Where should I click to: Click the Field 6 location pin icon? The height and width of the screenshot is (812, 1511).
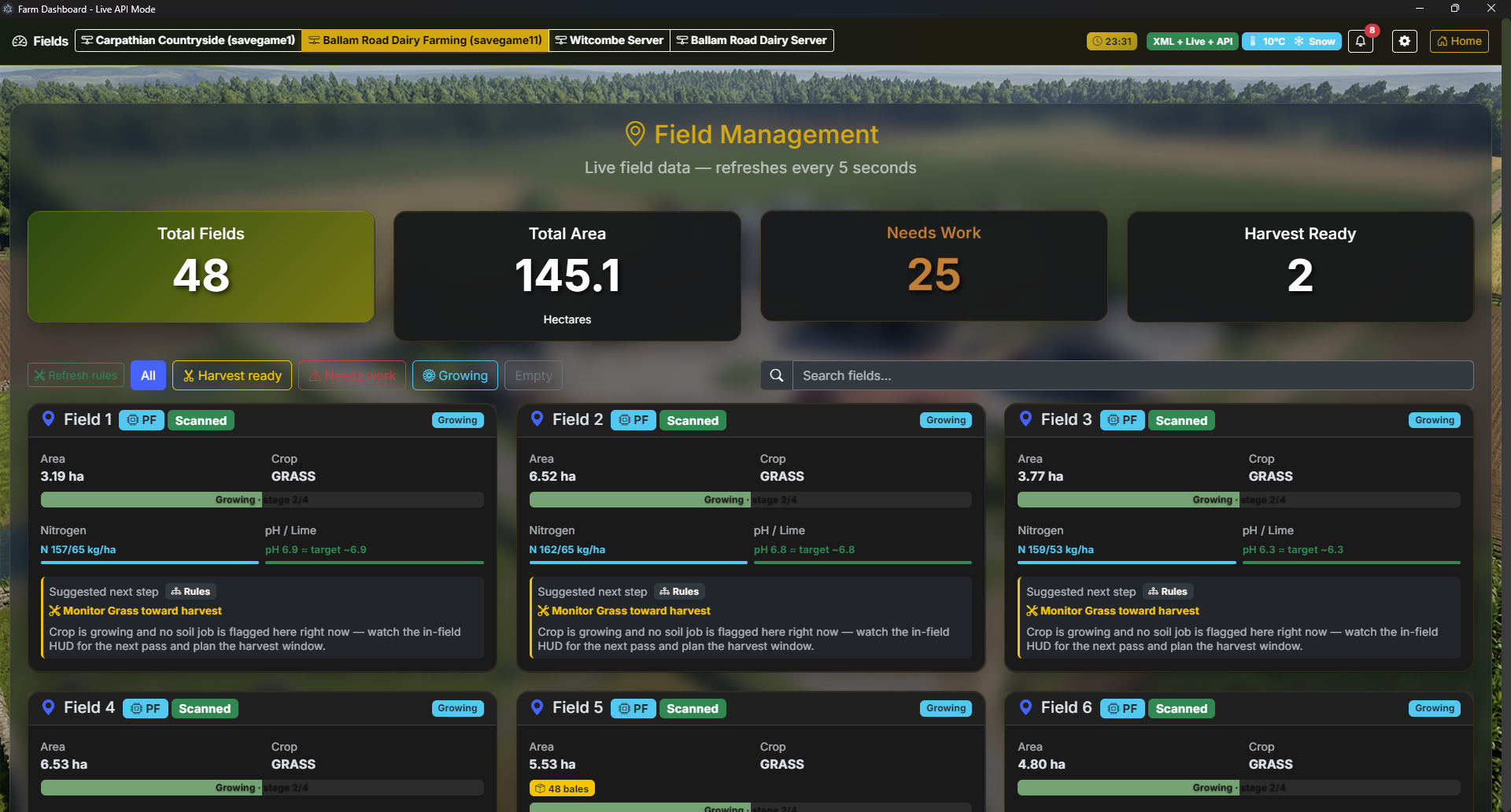click(1025, 707)
